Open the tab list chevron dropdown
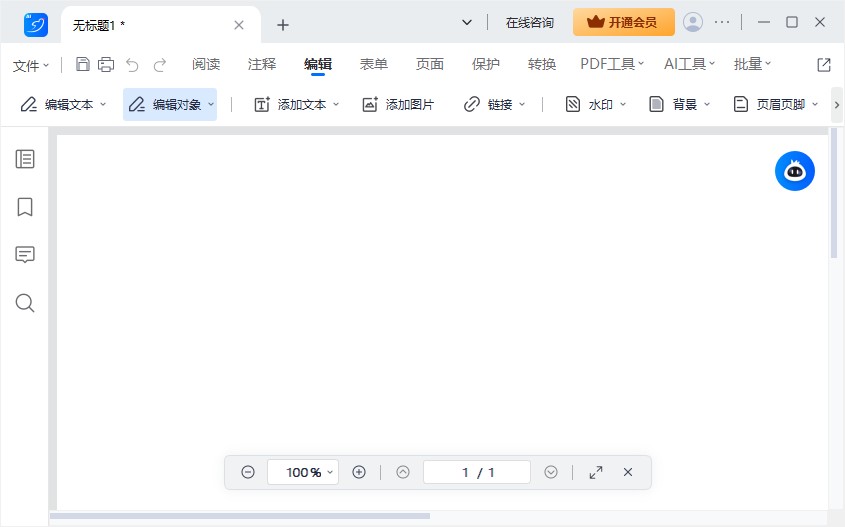The image size is (845, 527). pos(467,22)
